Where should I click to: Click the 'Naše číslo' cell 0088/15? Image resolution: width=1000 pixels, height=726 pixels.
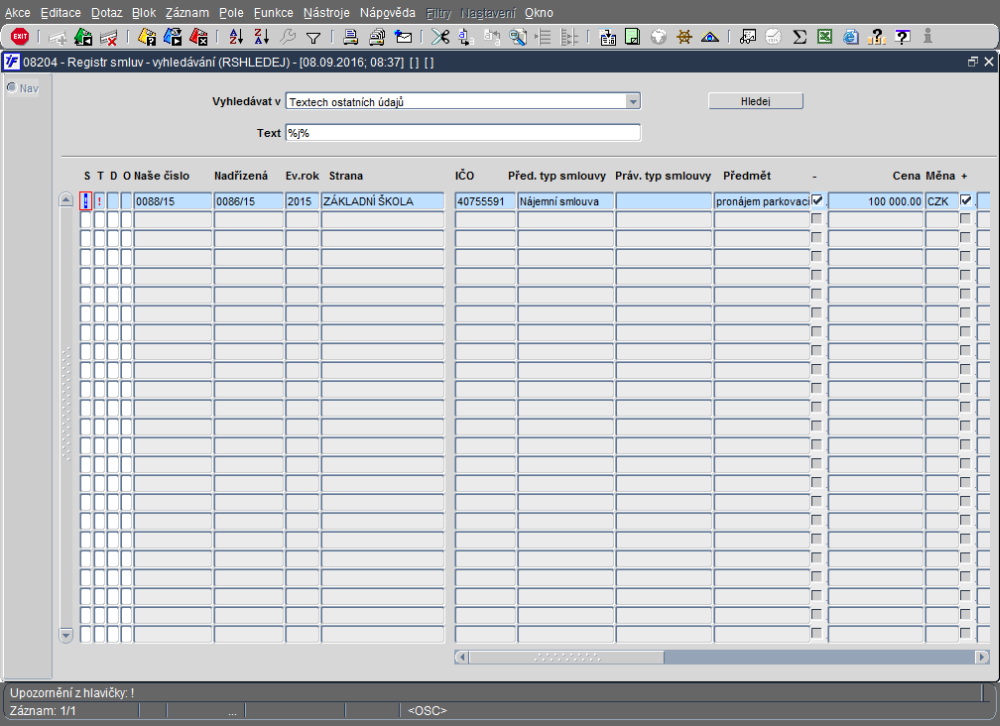point(173,201)
